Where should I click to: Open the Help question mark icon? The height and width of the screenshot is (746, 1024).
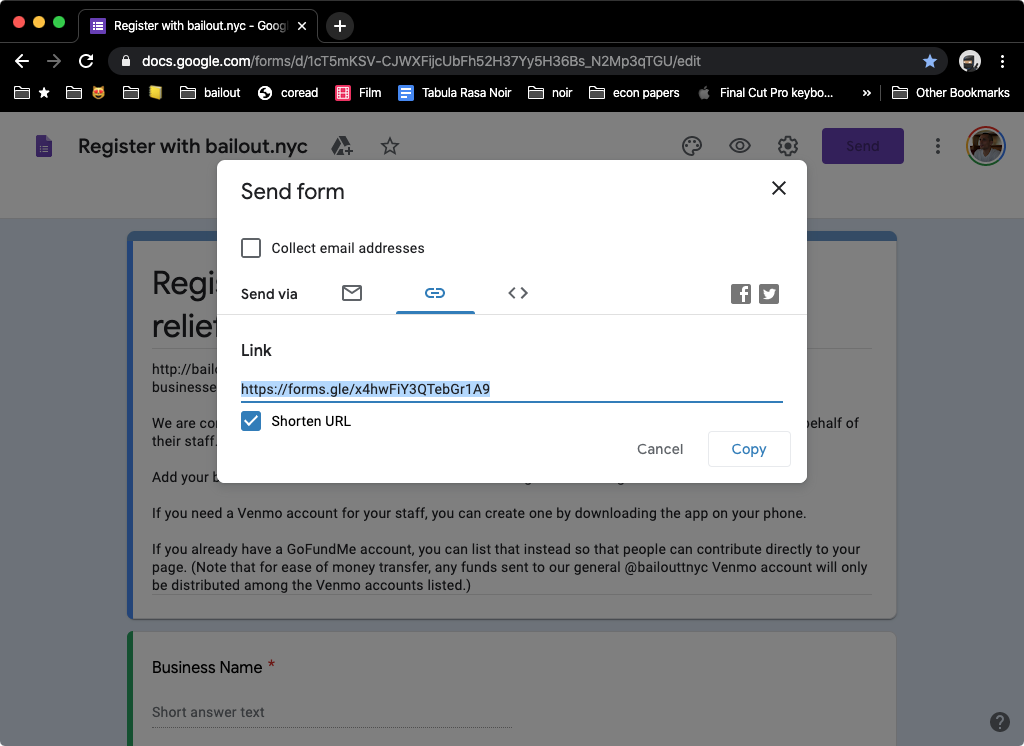[x=999, y=722]
